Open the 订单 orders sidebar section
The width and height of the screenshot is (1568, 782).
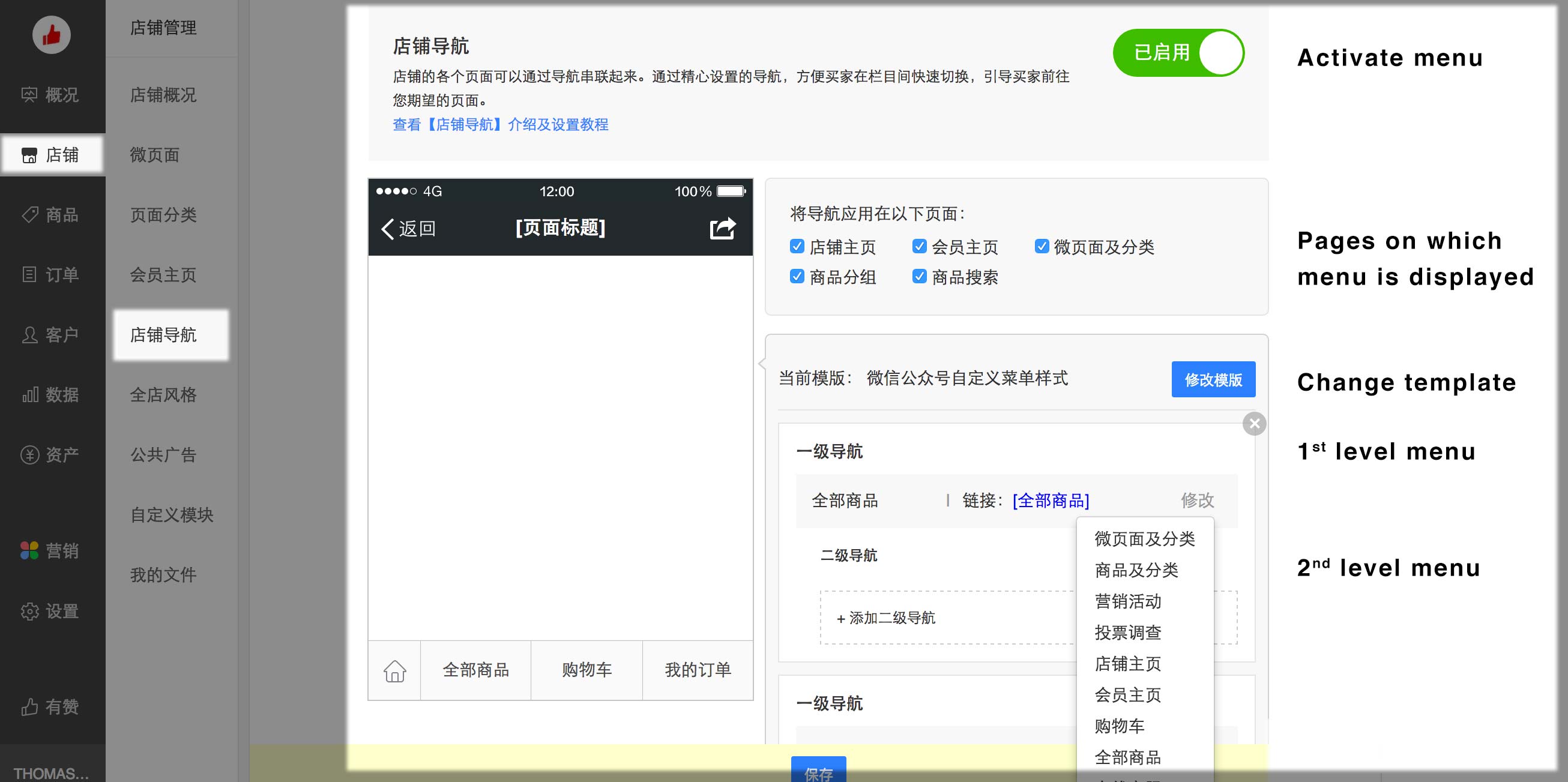point(51,275)
